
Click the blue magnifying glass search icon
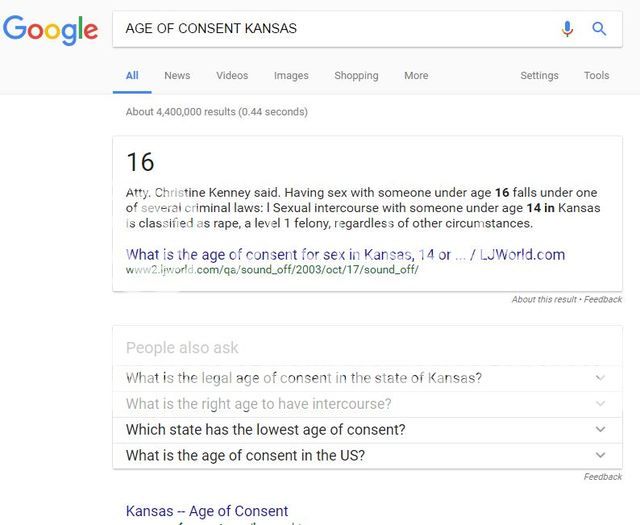pyautogui.click(x=599, y=29)
